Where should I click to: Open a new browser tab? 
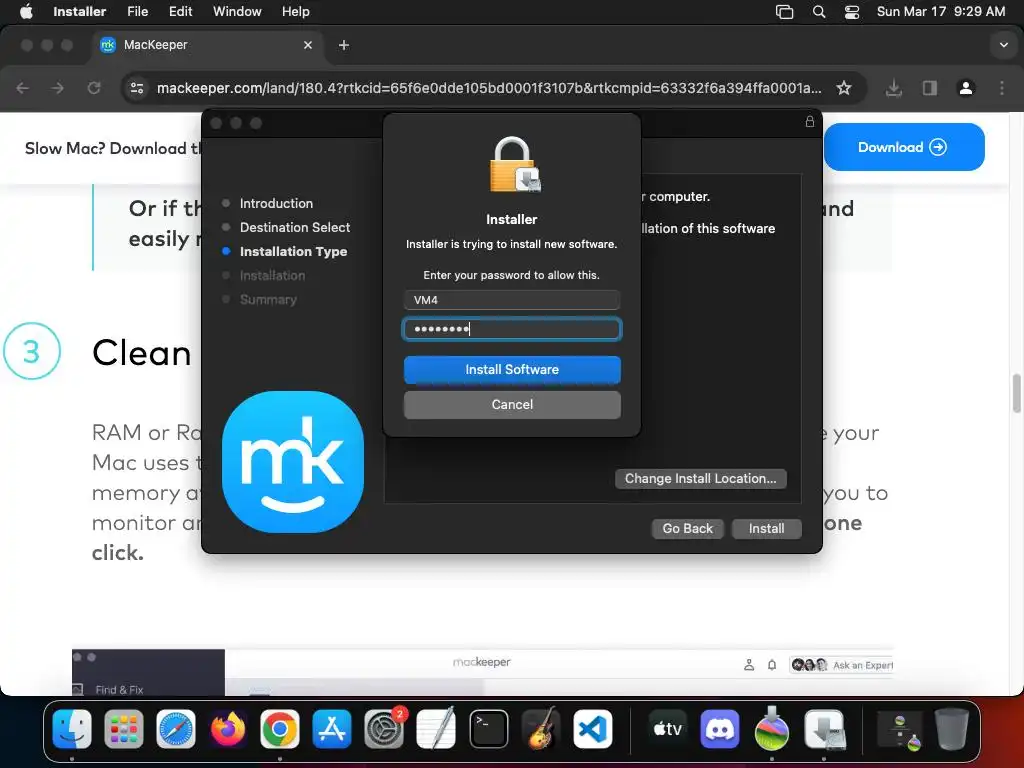point(344,45)
